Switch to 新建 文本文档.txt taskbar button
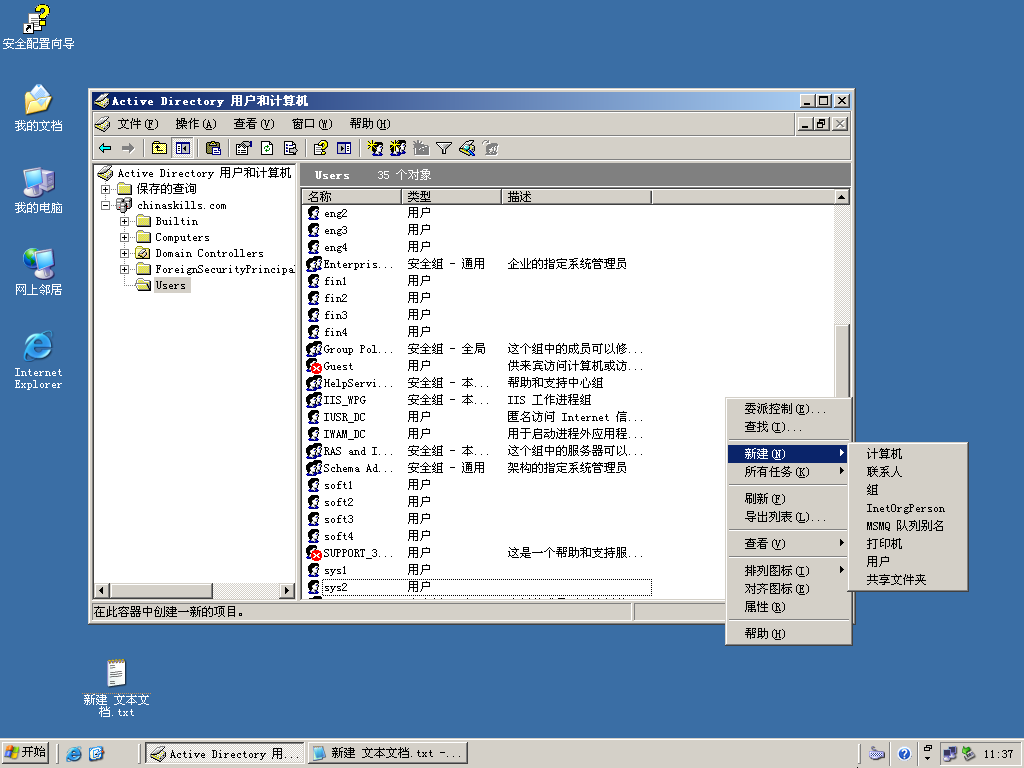This screenshot has height=768, width=1024. click(x=388, y=754)
